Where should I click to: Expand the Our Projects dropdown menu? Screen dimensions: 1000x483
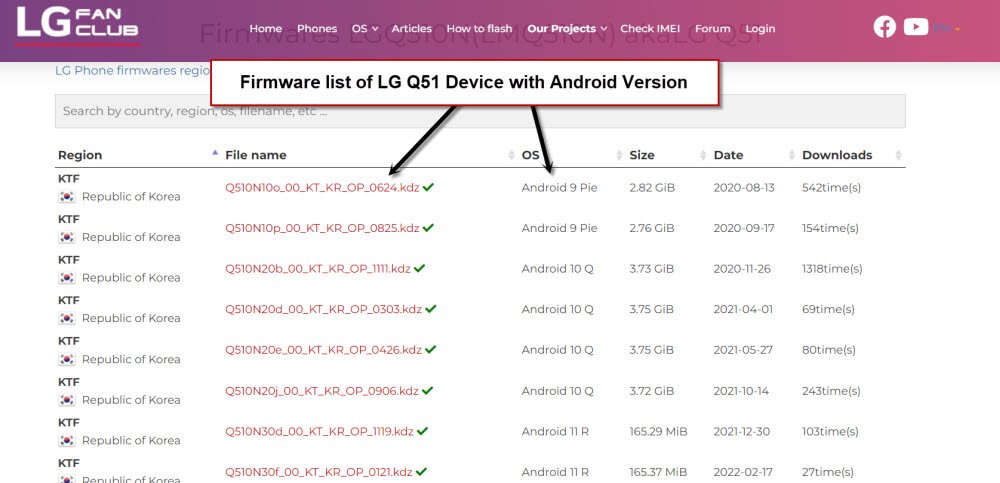(567, 29)
